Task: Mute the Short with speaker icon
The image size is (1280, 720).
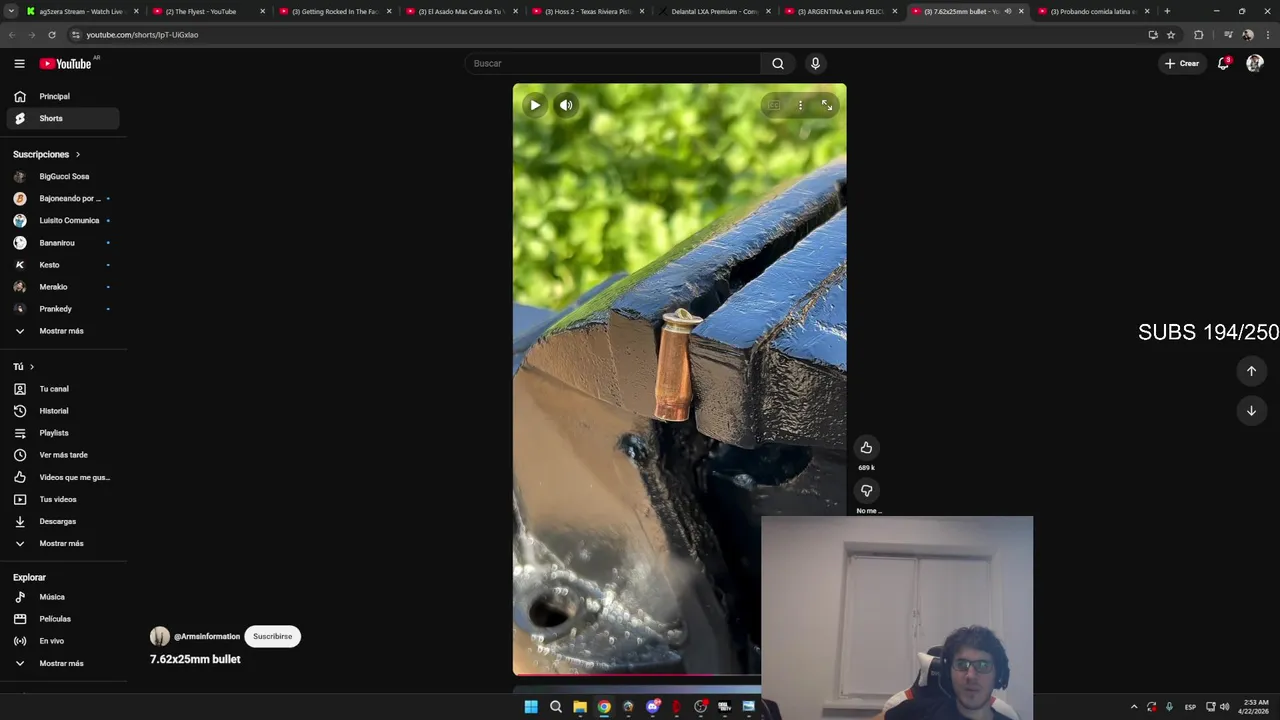Action: coord(566,105)
